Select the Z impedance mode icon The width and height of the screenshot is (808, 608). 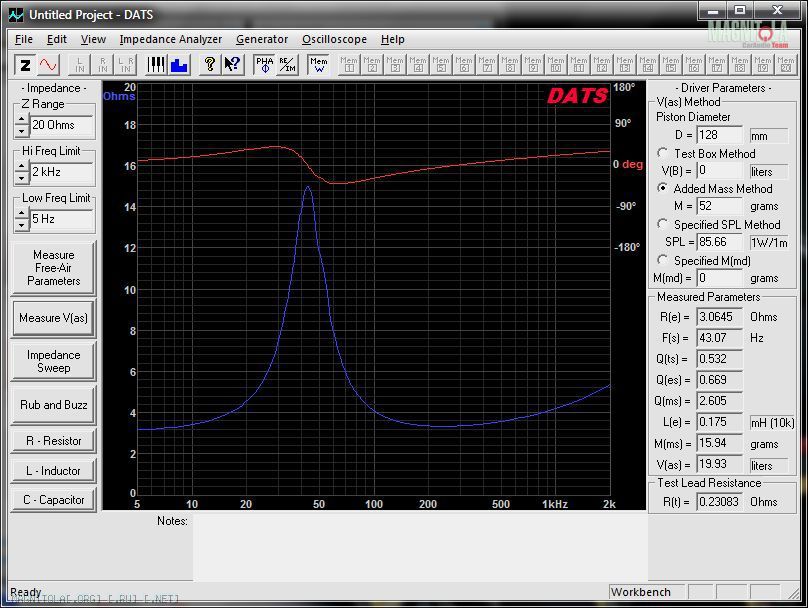tap(25, 65)
